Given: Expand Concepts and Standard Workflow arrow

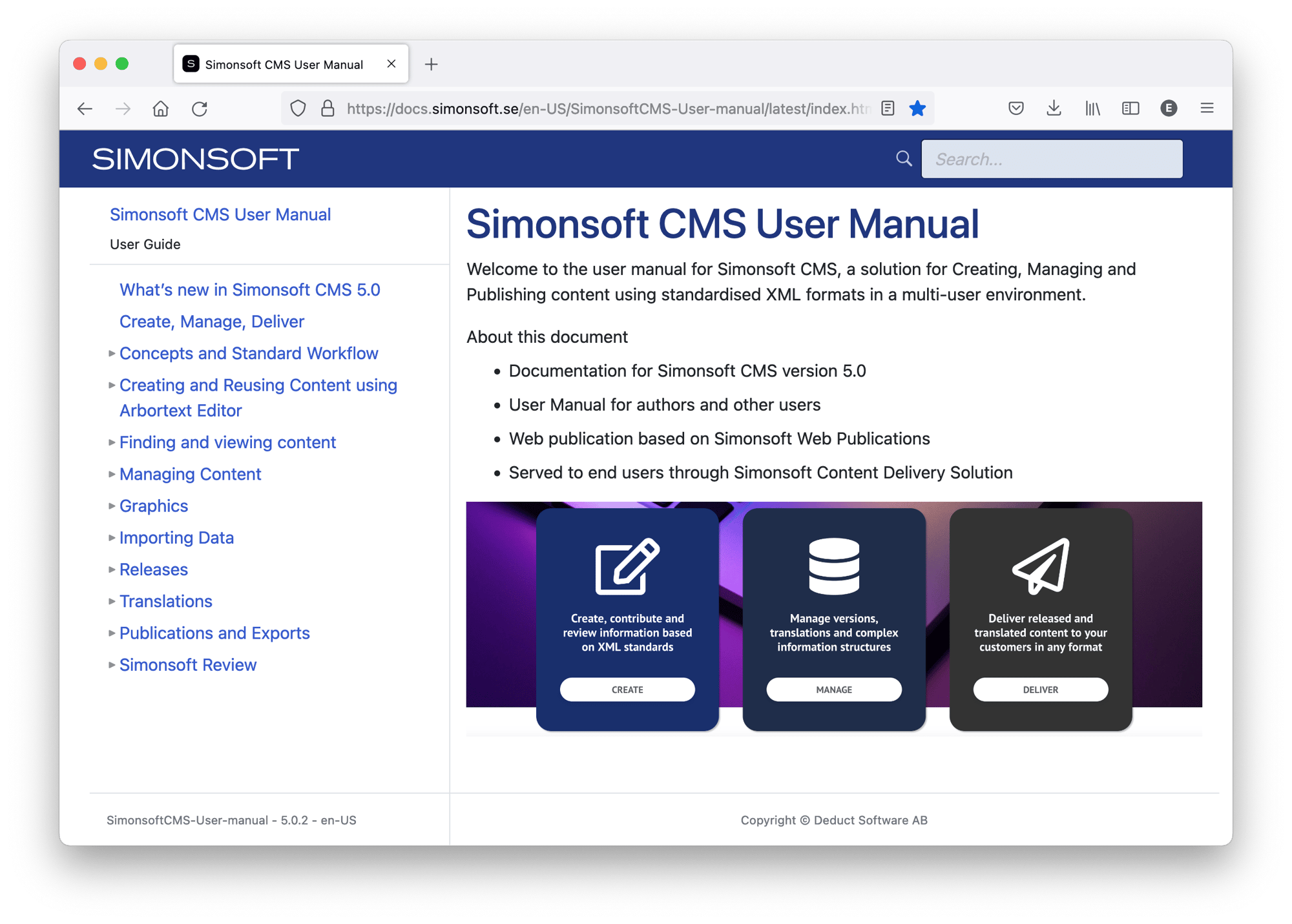Looking at the screenshot, I should click(x=112, y=353).
